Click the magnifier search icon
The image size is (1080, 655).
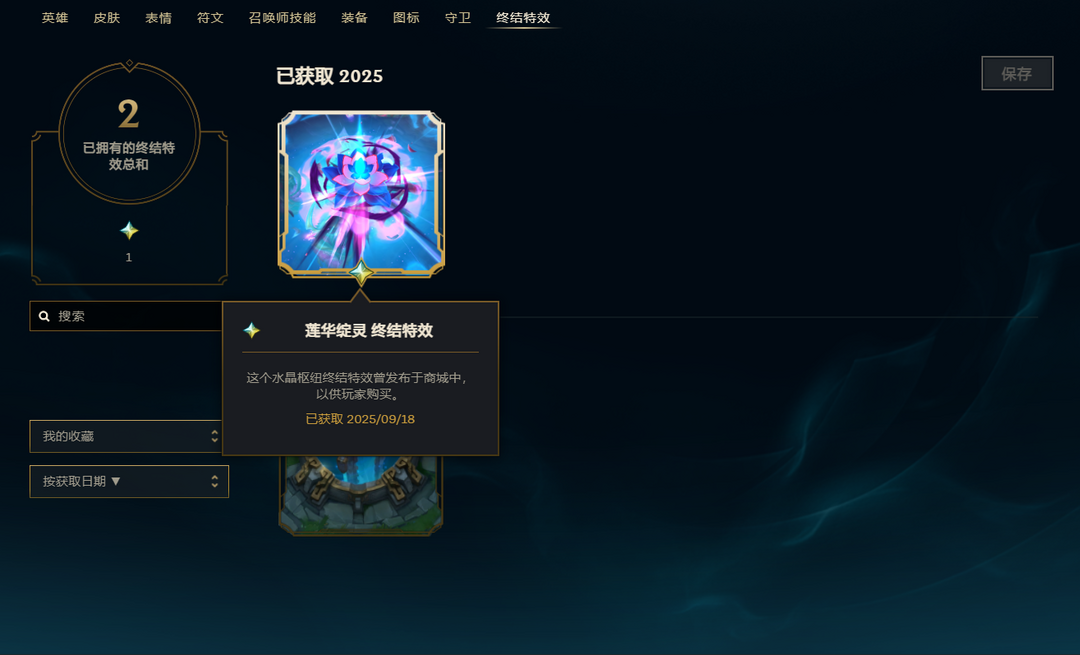tap(44, 316)
